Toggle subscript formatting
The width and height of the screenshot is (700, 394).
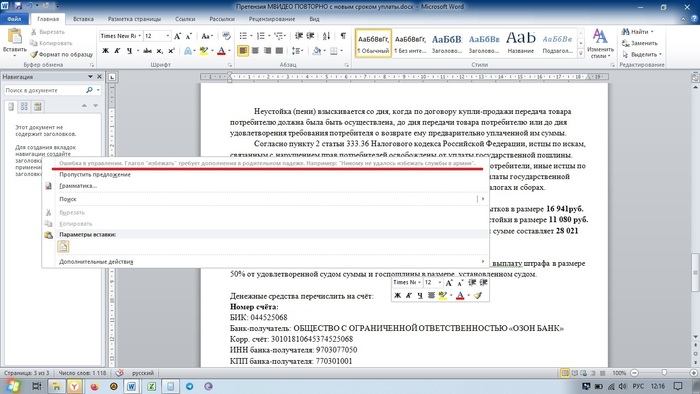[159, 51]
